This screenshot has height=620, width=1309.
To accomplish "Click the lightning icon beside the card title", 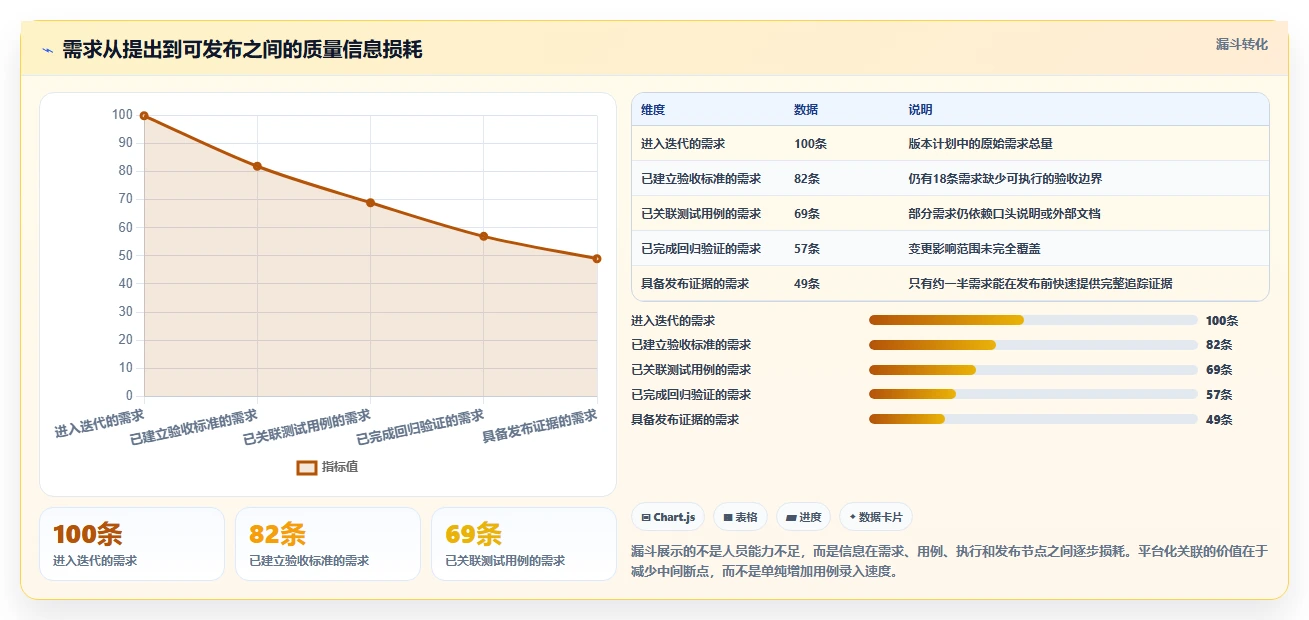I will click(47, 51).
